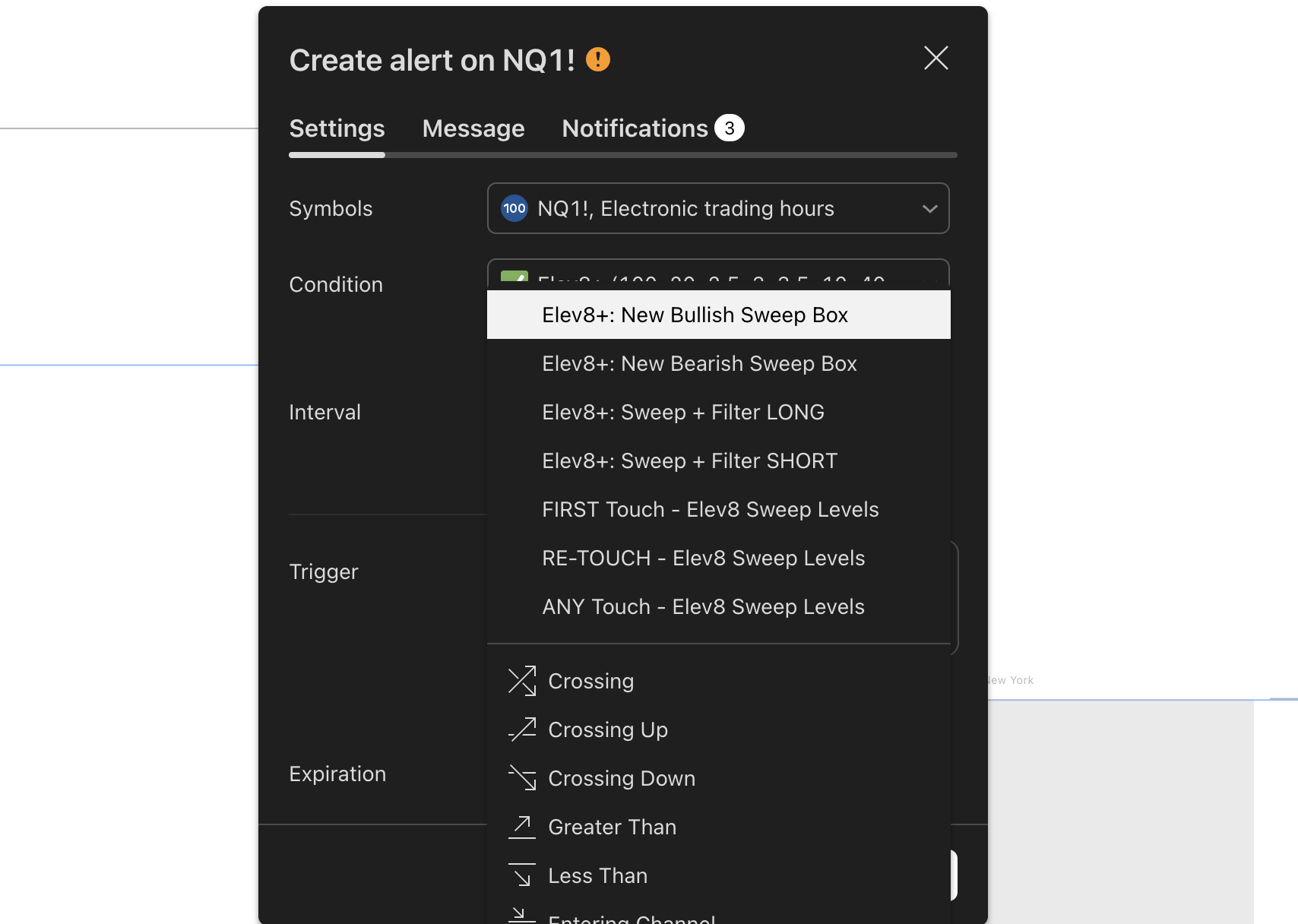Select the Crossing Down icon

point(521,778)
